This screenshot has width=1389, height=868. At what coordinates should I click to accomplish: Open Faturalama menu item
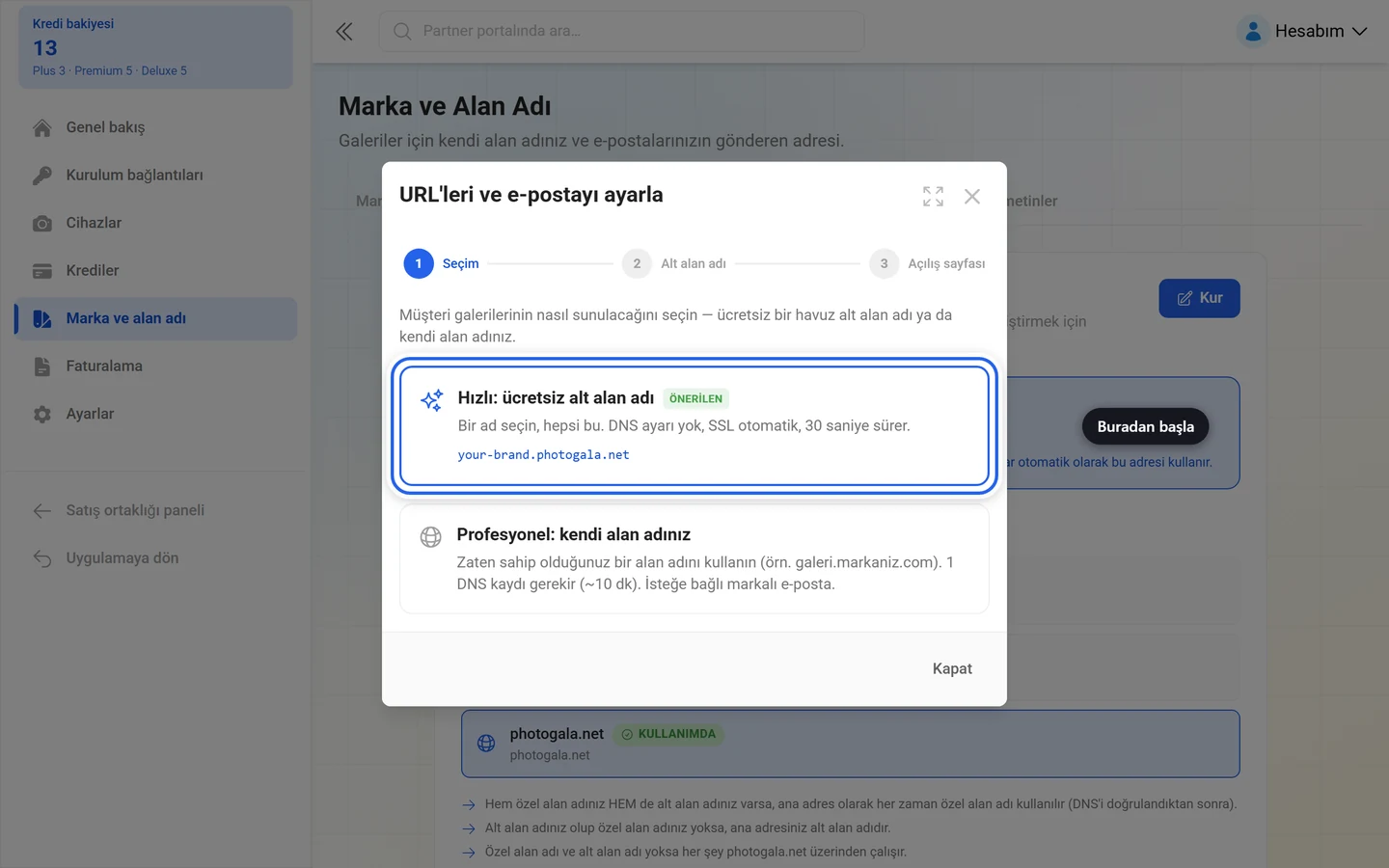[x=156, y=366]
